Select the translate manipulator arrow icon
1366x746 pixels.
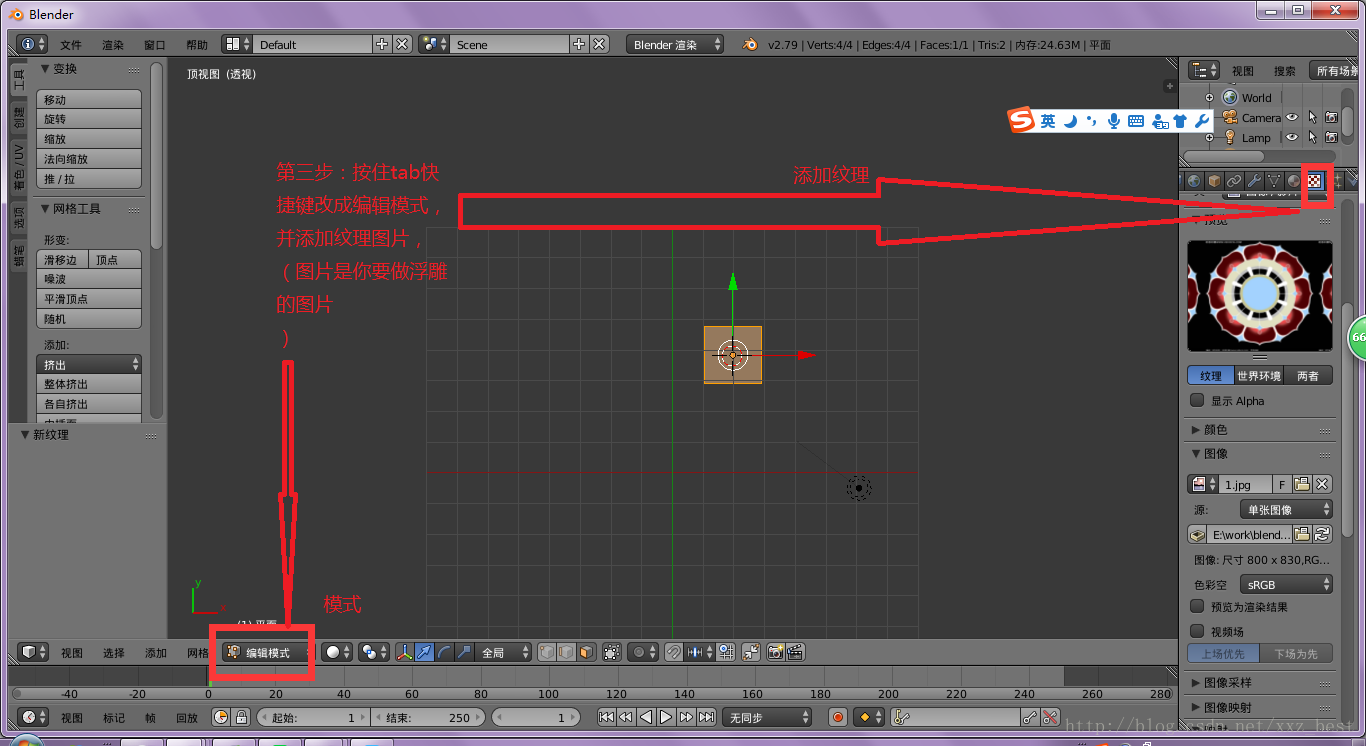click(x=424, y=652)
